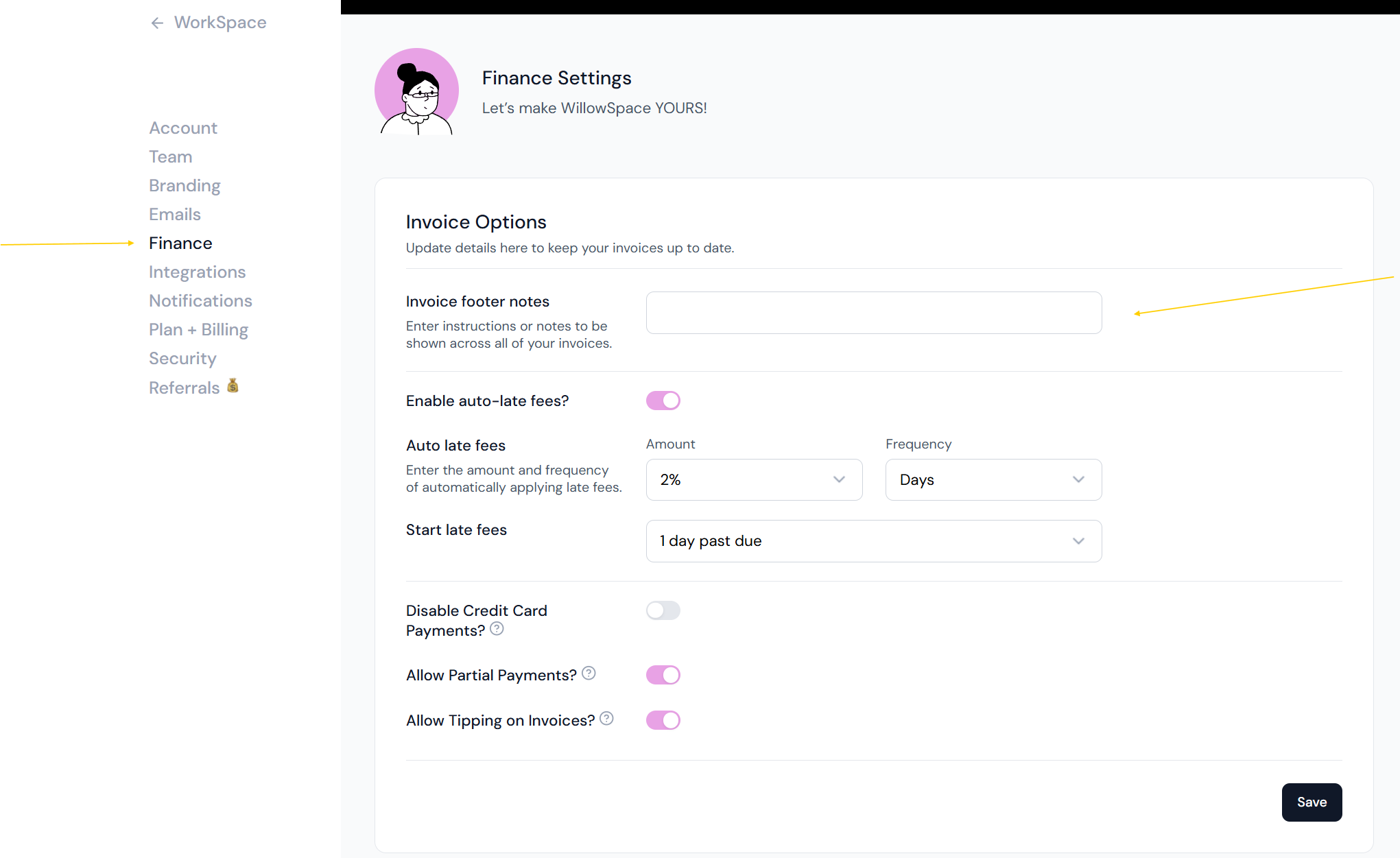Toggle Allow Partial Payments switch
Screen dimensions: 1400x858
(x=663, y=675)
